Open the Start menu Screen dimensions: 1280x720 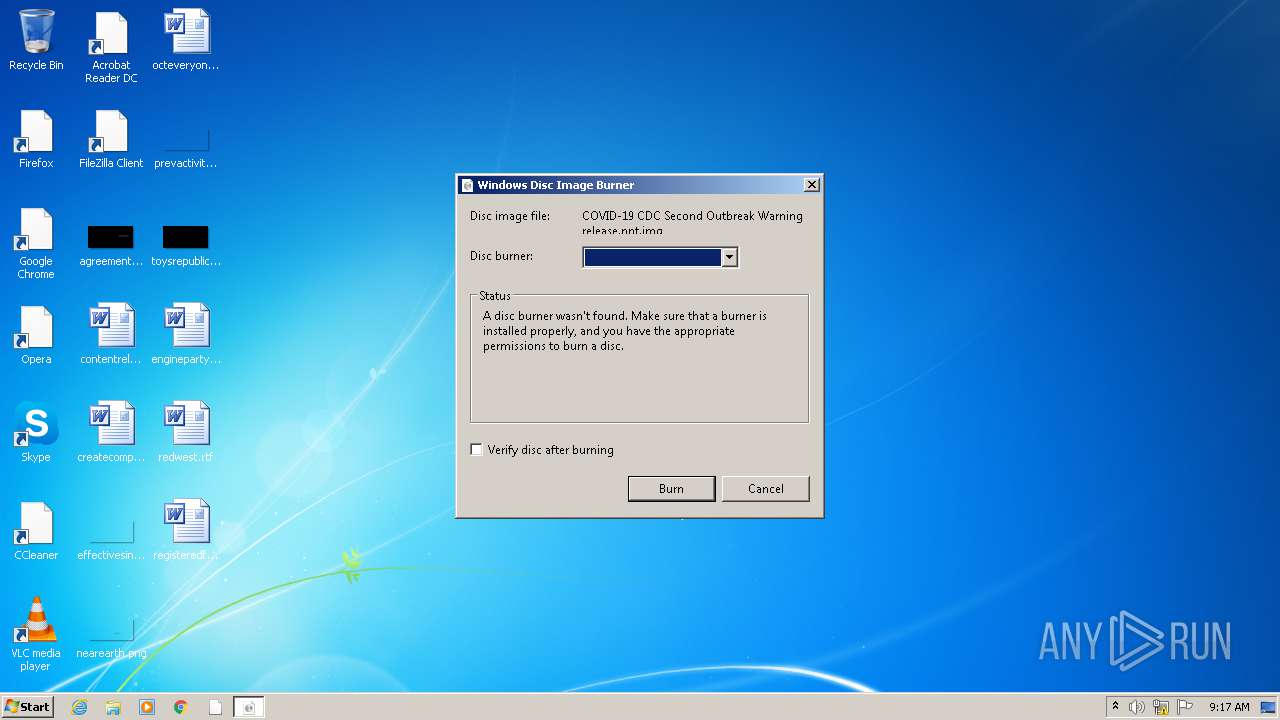pos(27,707)
